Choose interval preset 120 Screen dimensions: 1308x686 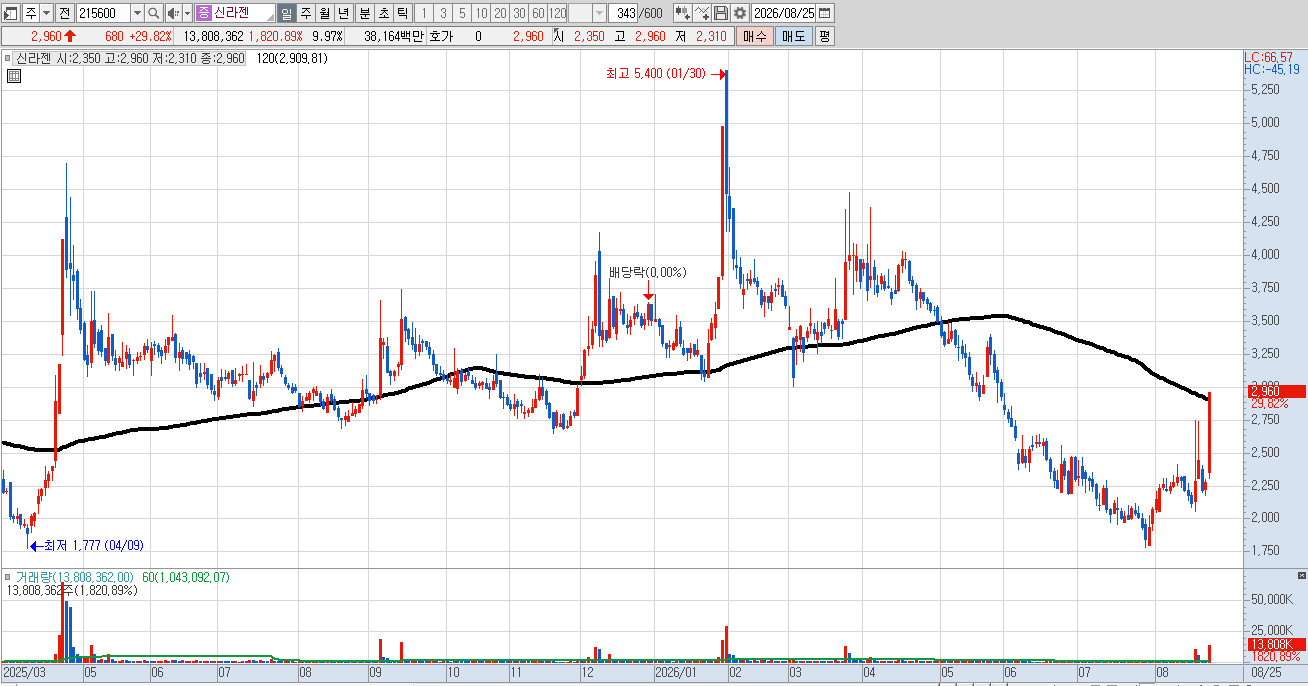click(557, 13)
